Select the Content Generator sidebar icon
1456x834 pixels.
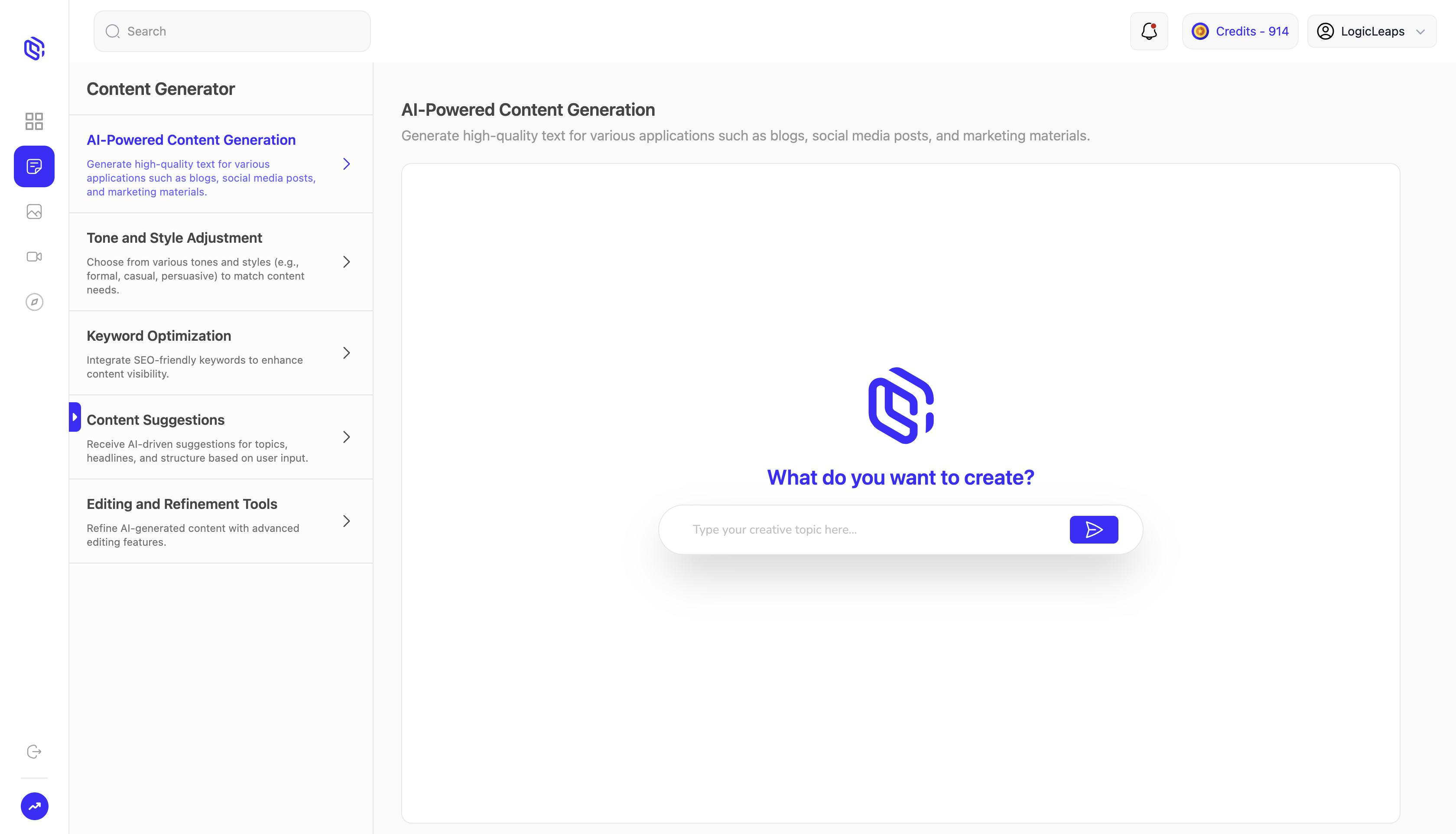(34, 166)
